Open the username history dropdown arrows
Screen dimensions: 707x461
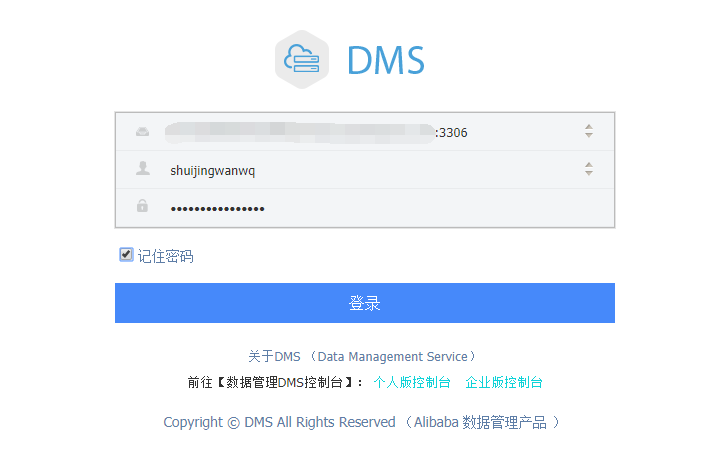589,169
